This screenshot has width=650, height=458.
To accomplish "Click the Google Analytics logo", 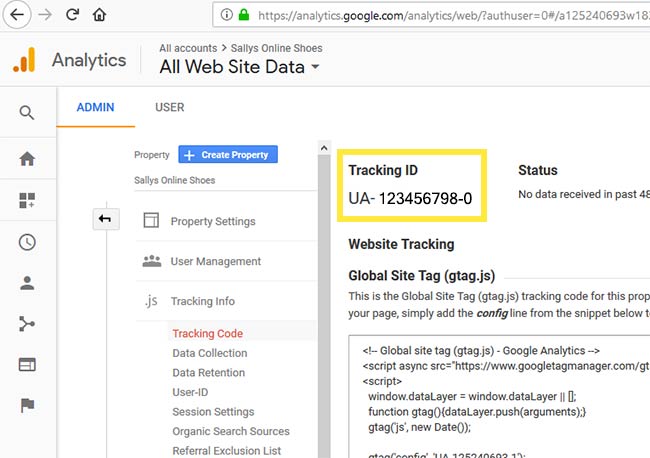I will tap(24, 60).
